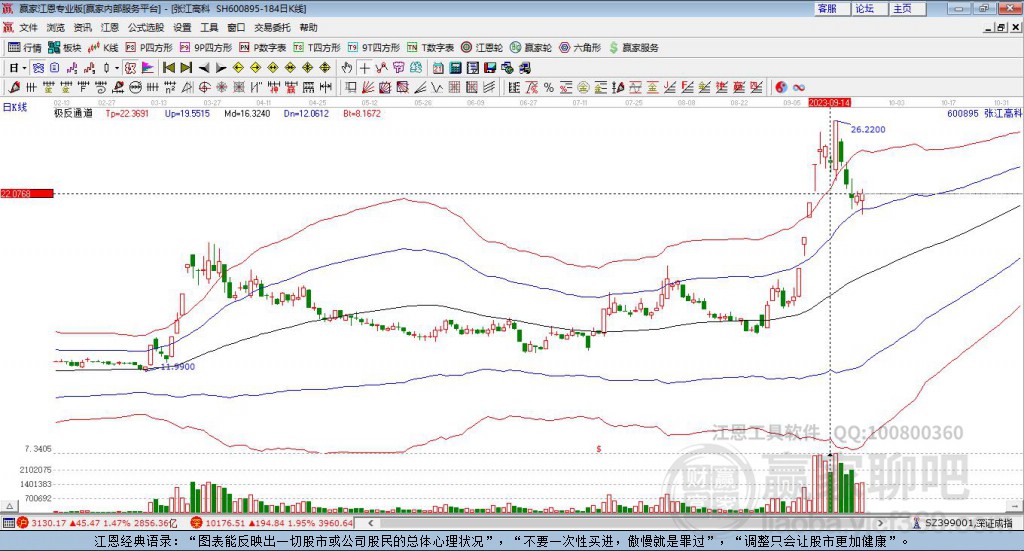The image size is (1024, 551).
Task: Open the 江恩轮 Gann wheel
Action: [x=482, y=48]
